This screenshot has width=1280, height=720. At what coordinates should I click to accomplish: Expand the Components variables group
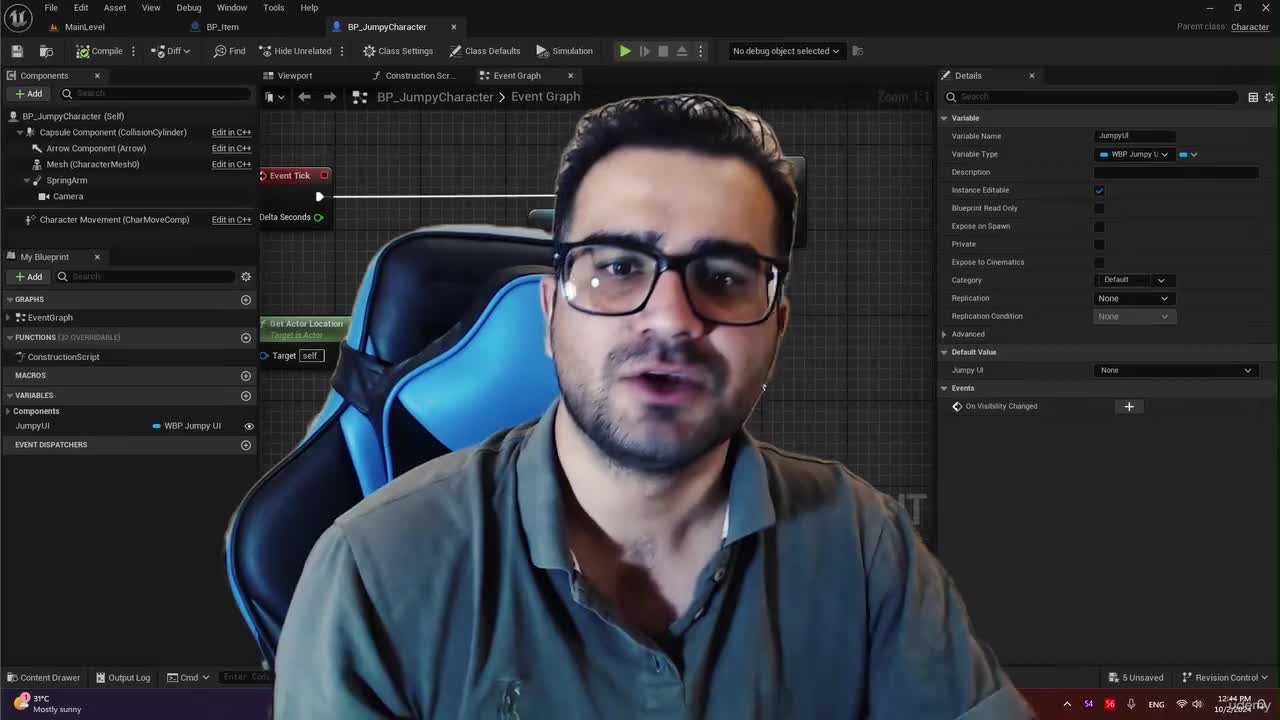coord(10,411)
